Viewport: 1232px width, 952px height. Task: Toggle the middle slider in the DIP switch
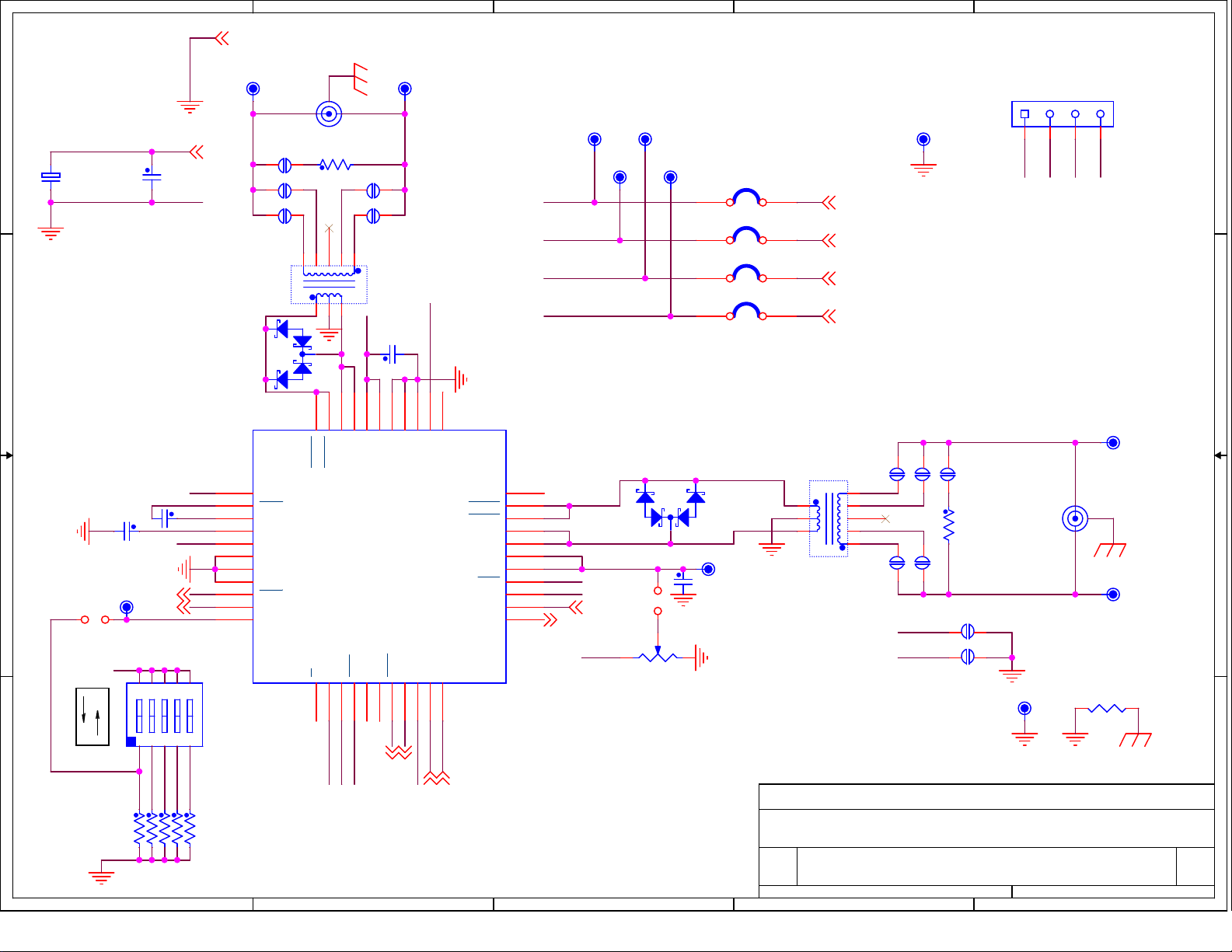click(165, 716)
